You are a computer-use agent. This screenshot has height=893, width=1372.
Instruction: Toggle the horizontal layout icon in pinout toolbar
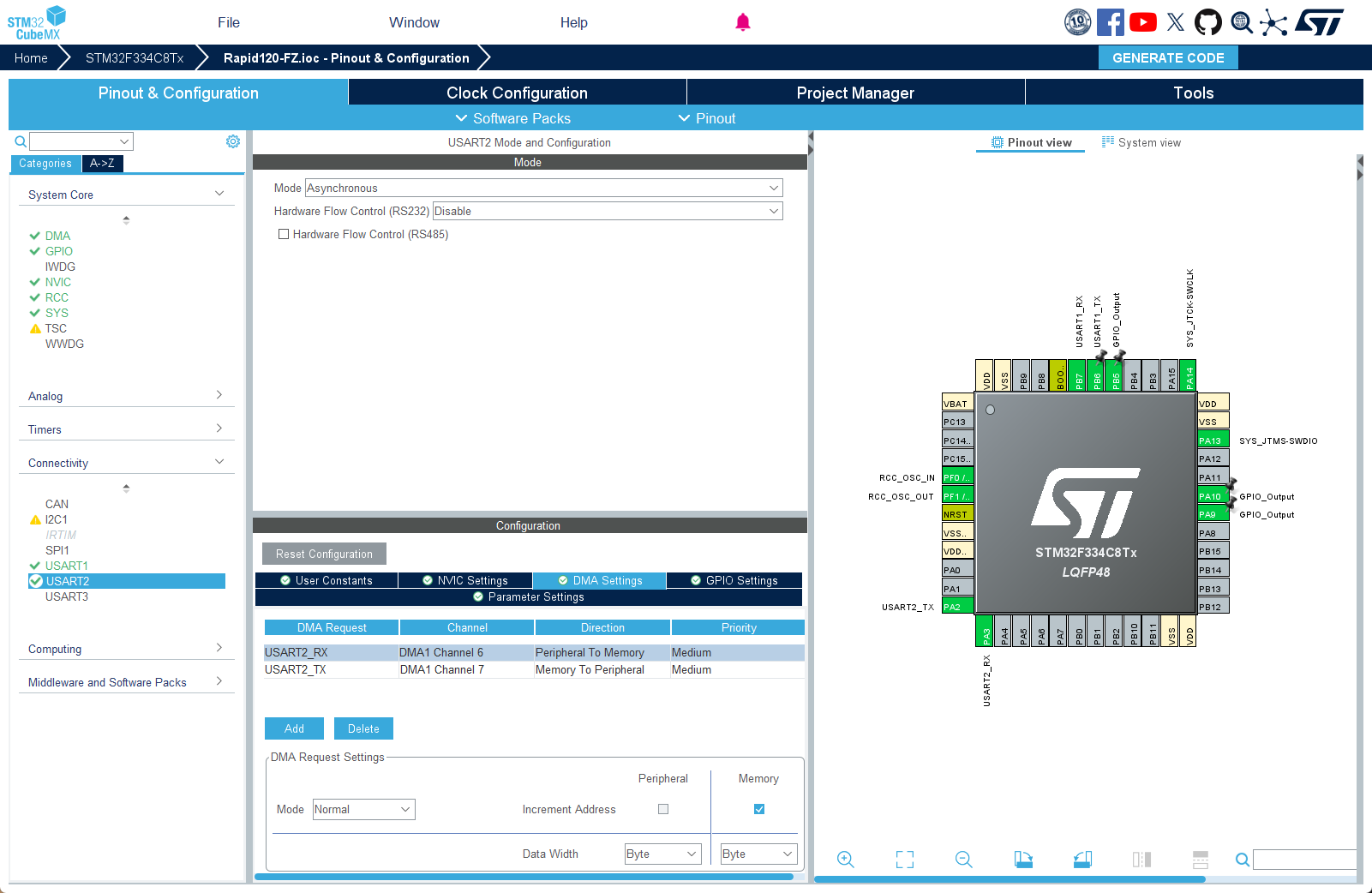[1201, 860]
